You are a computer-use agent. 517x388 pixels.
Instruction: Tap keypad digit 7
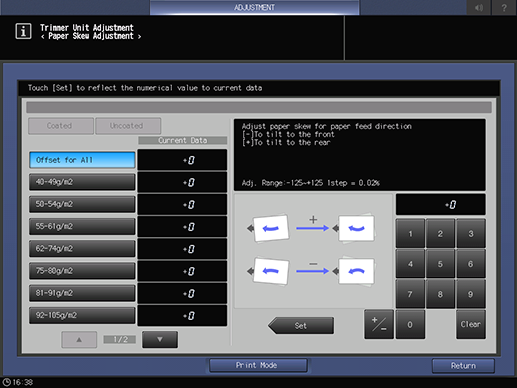point(410,294)
